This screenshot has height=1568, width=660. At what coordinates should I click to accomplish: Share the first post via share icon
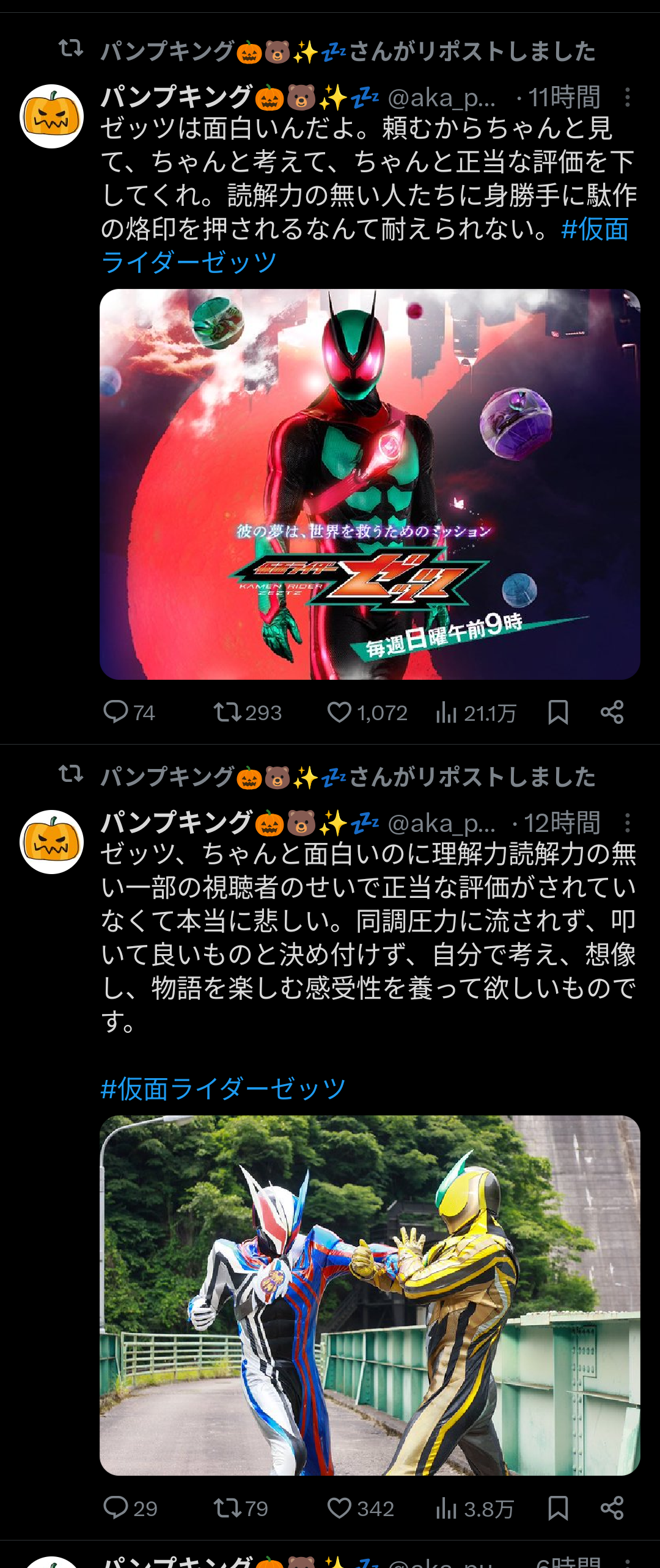(612, 712)
